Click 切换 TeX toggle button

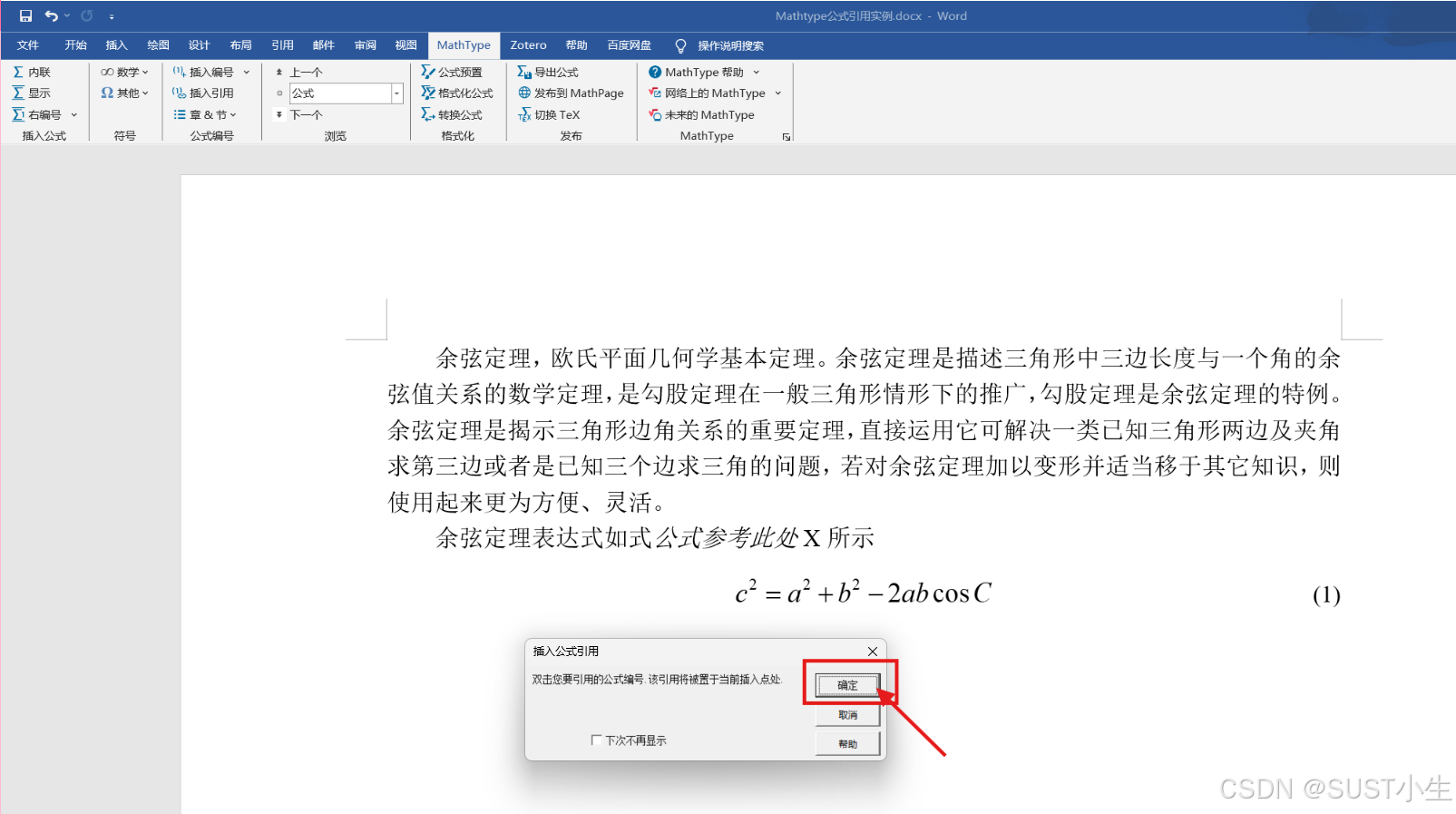tap(549, 114)
